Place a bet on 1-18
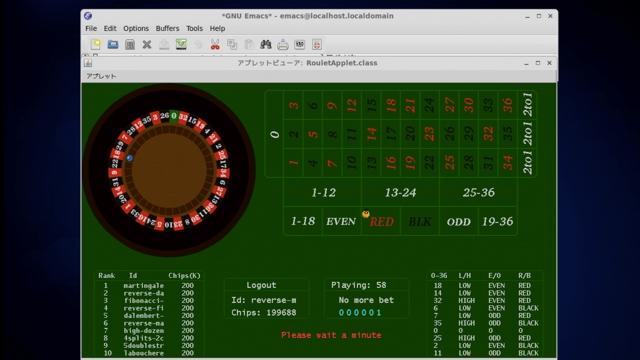 point(303,221)
